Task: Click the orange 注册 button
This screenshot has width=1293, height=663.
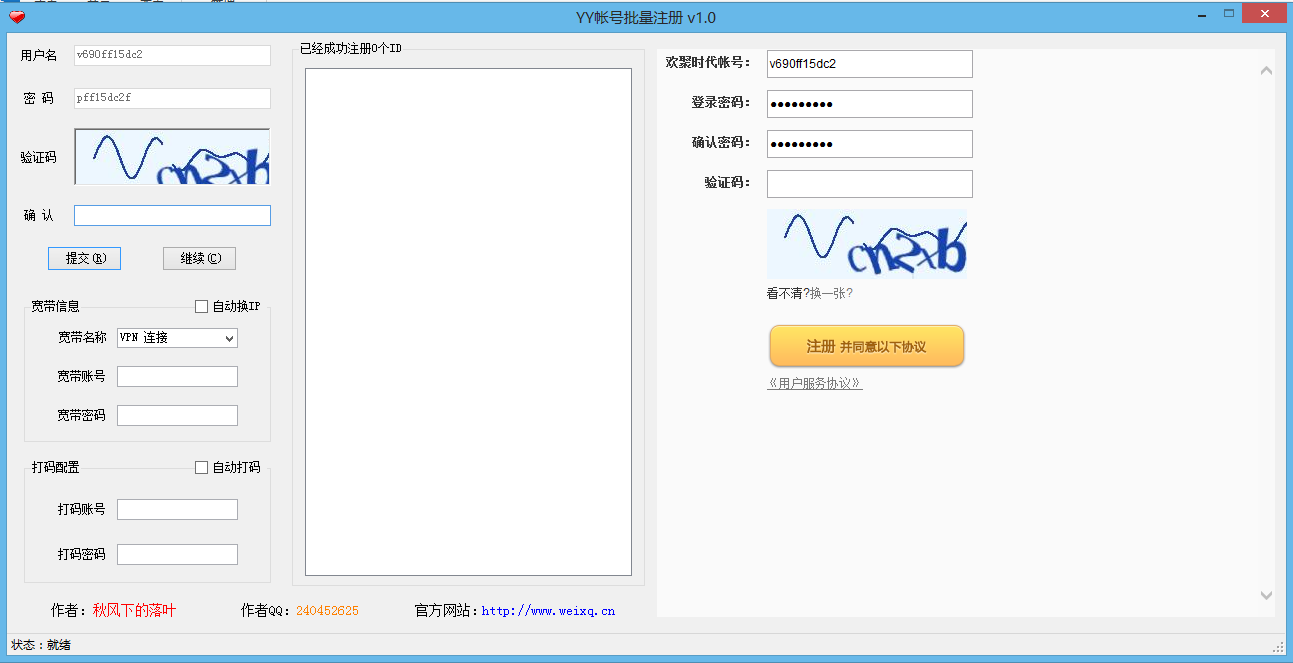Action: 866,346
